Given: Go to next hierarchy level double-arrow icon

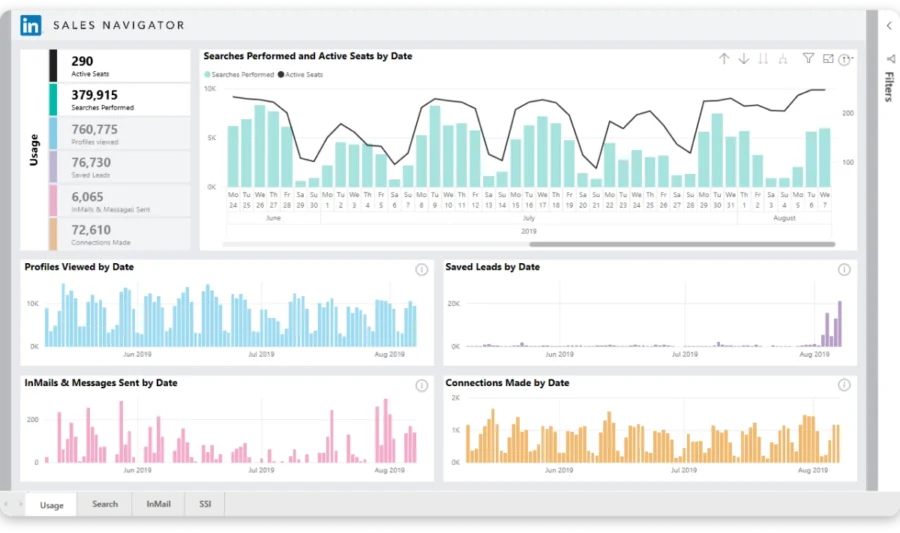Looking at the screenshot, I should point(763,59).
